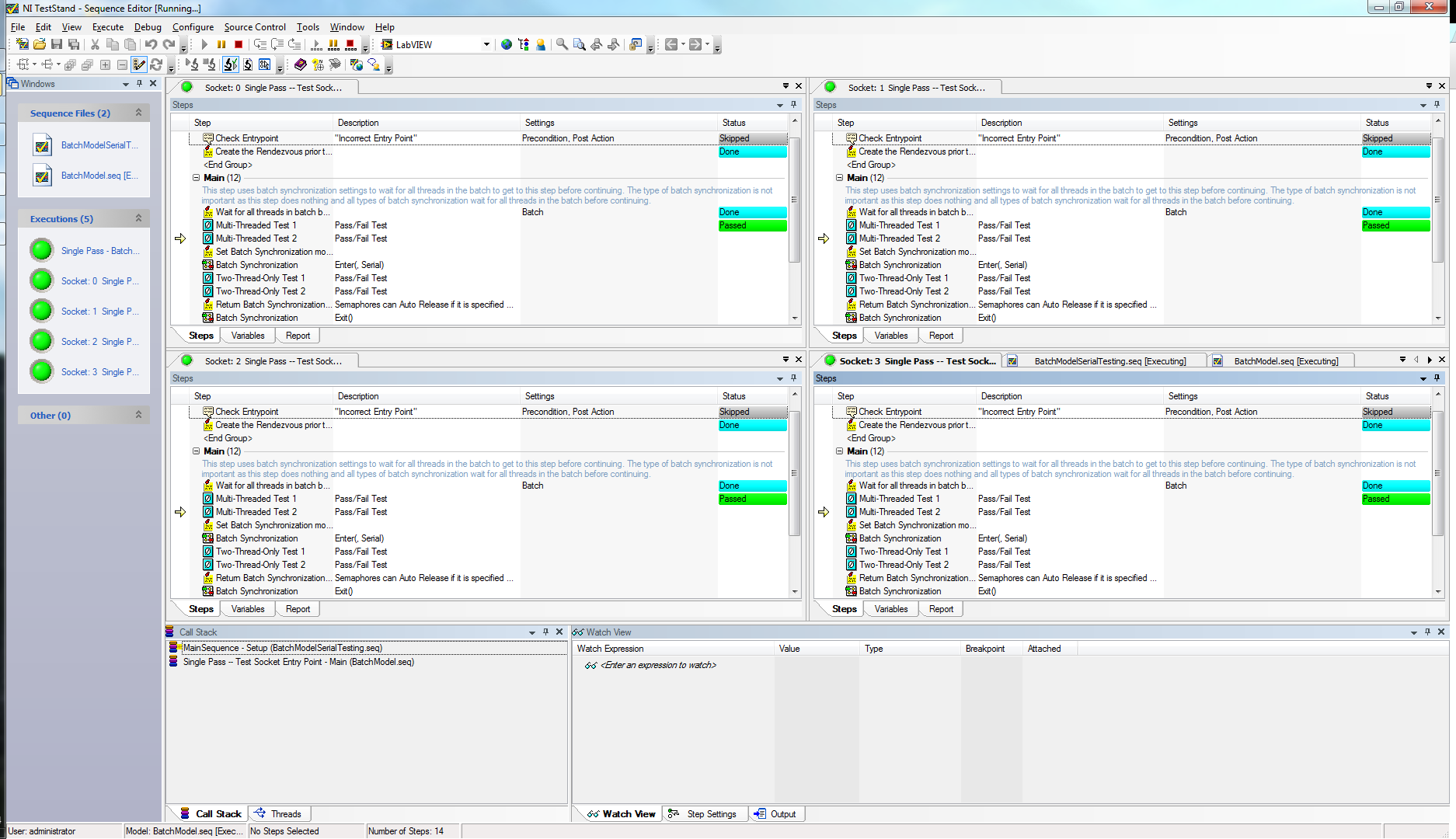Image resolution: width=1456 pixels, height=839 pixels.
Task: Click the Navigate Back arrow toolbar icon
Action: [672, 44]
